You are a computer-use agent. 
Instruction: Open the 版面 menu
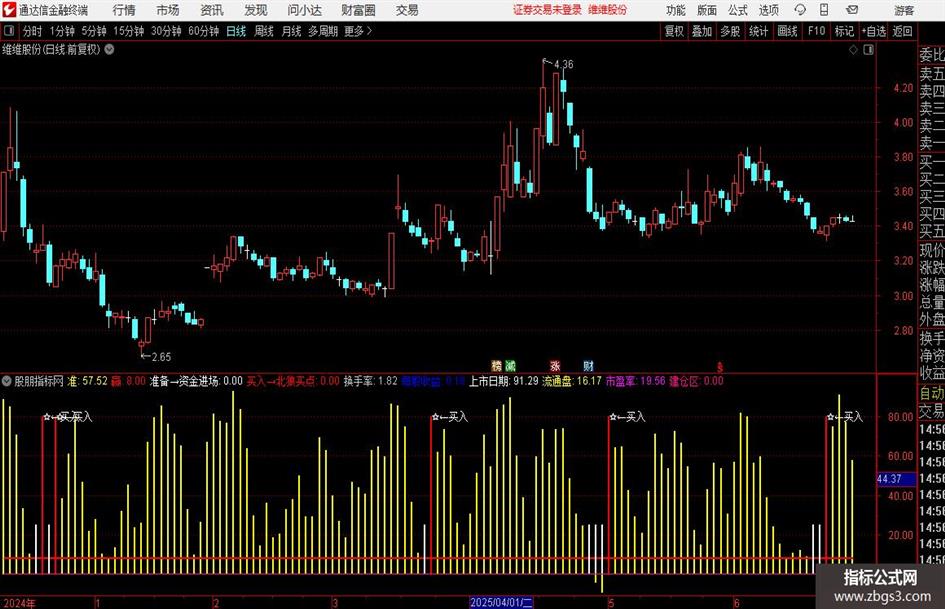coord(707,10)
